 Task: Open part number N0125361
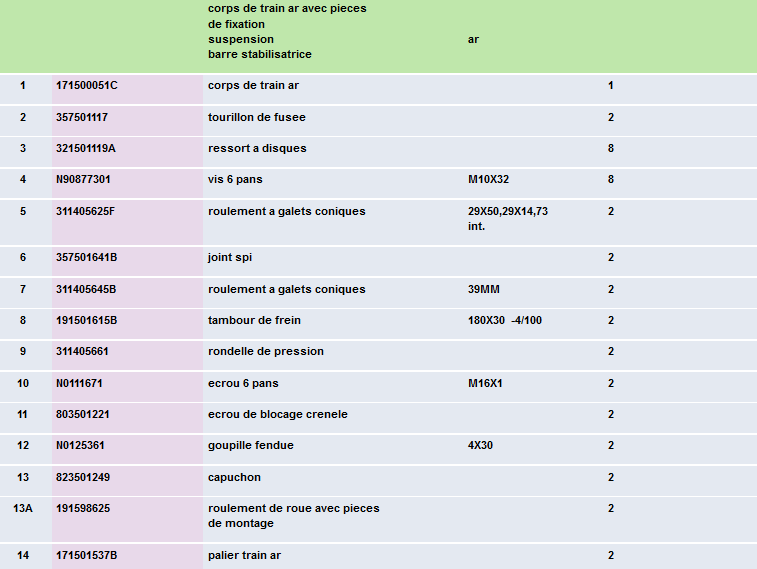click(79, 446)
